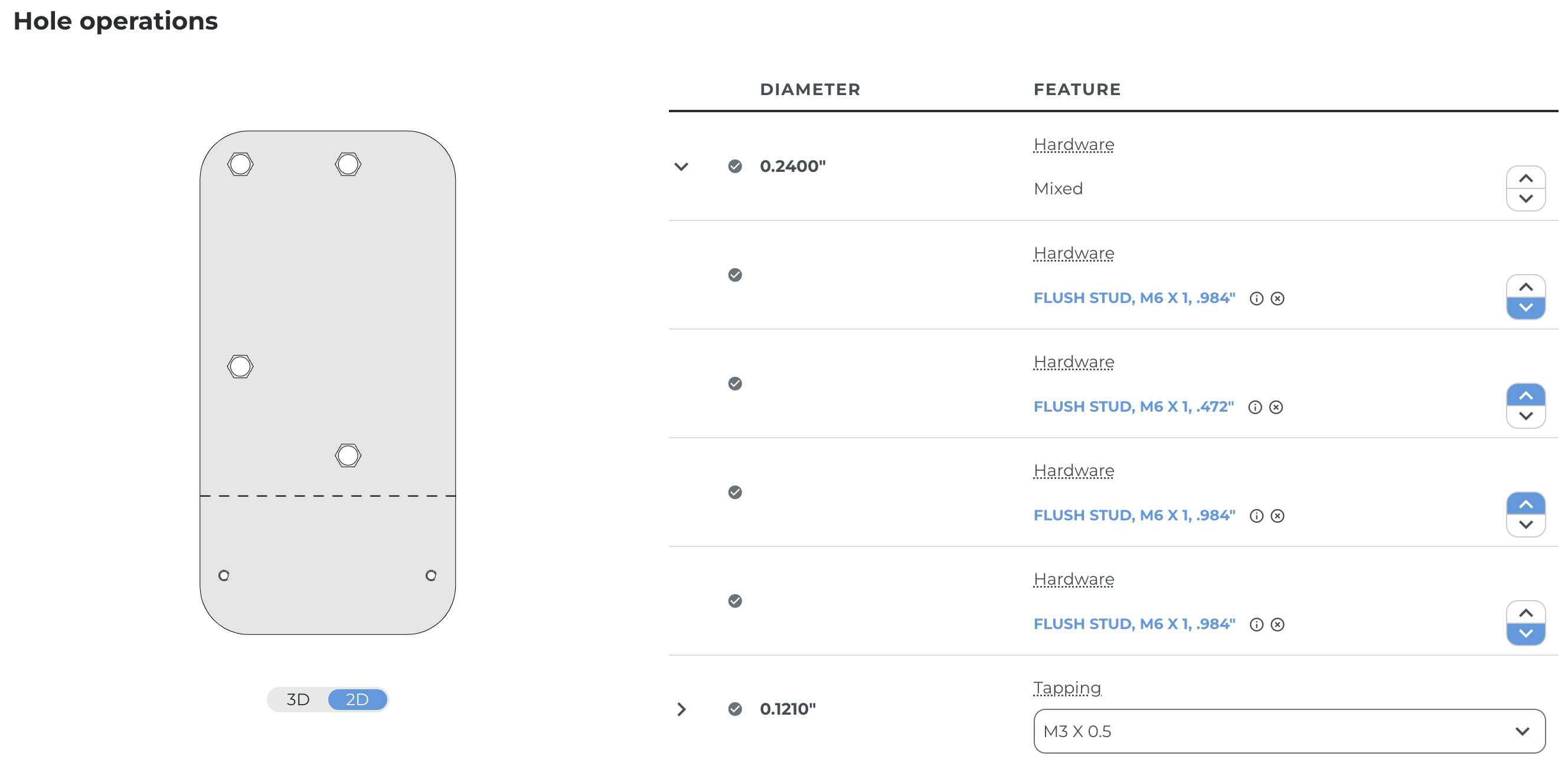1568x782 pixels.
Task: Switch preview to 3D view
Action: [x=298, y=699]
